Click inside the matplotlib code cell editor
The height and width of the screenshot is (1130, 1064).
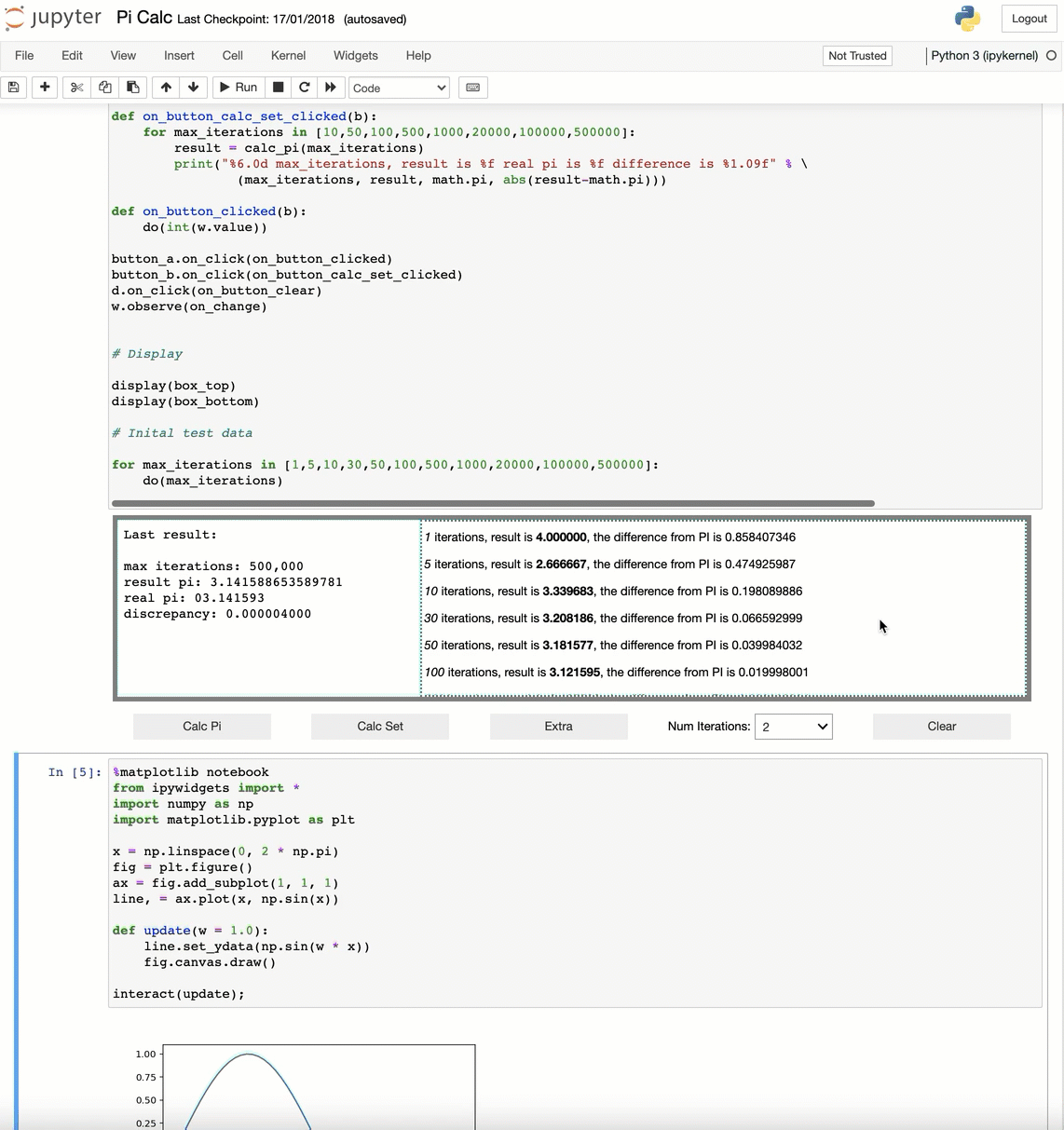(575, 882)
